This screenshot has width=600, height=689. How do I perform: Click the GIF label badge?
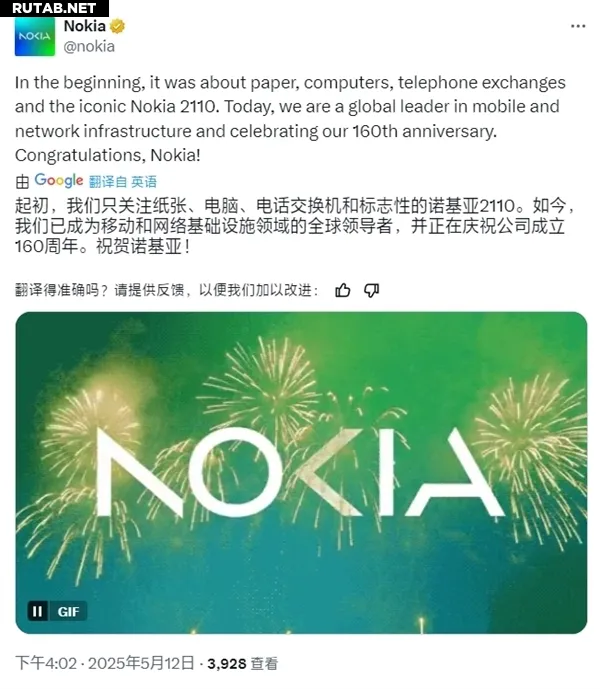68,611
